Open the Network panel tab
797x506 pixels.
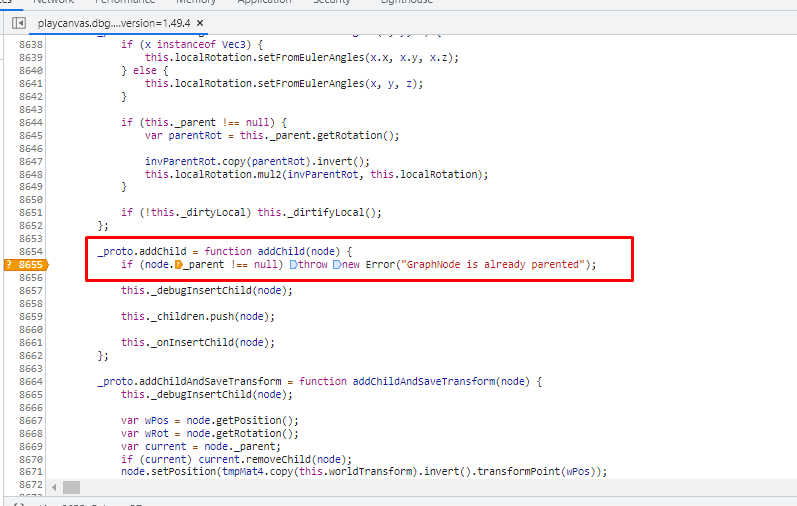(x=53, y=3)
